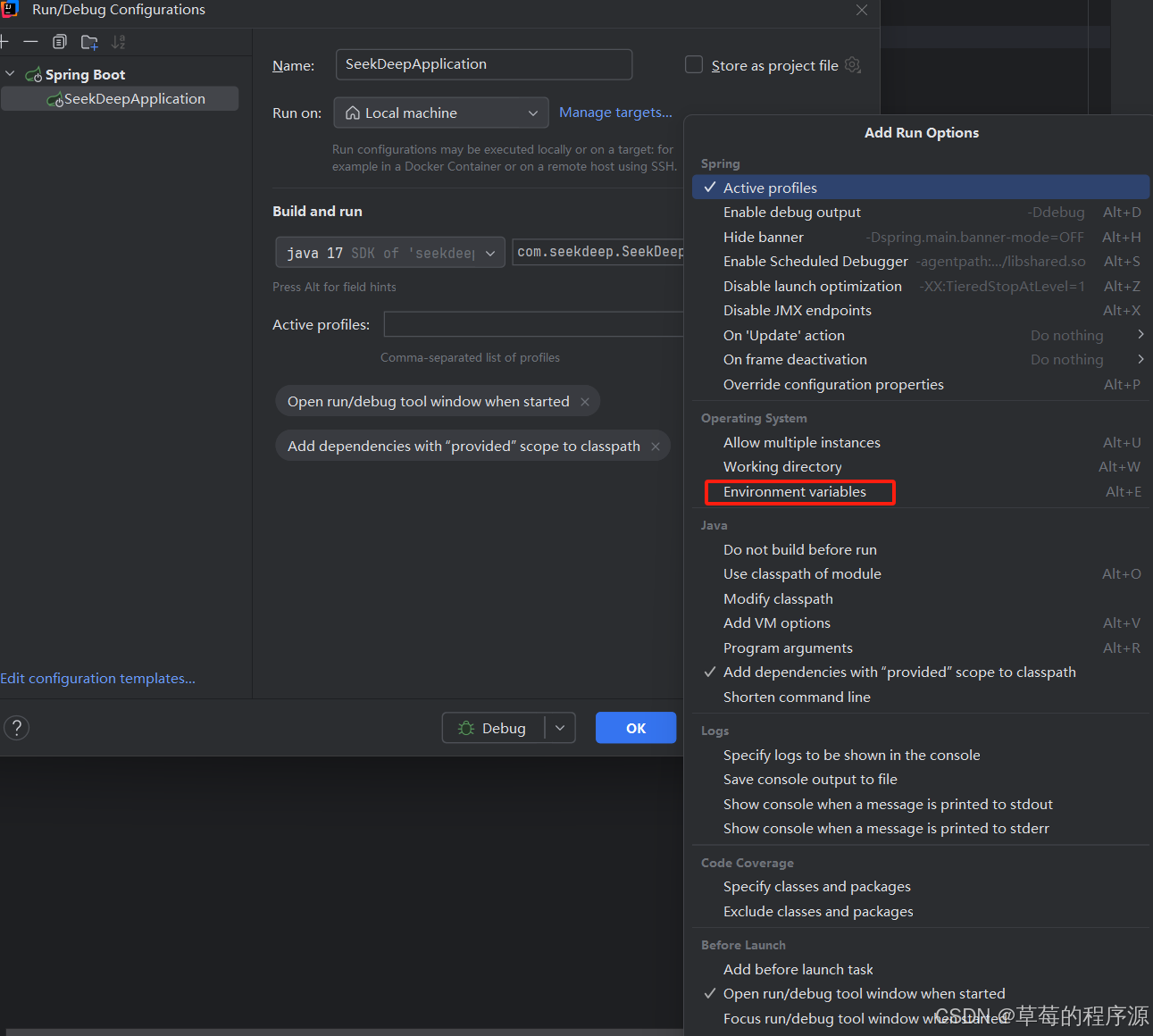This screenshot has height=1036, width=1153.
Task: Choose Specify logs to be shown in console
Action: coord(921,756)
